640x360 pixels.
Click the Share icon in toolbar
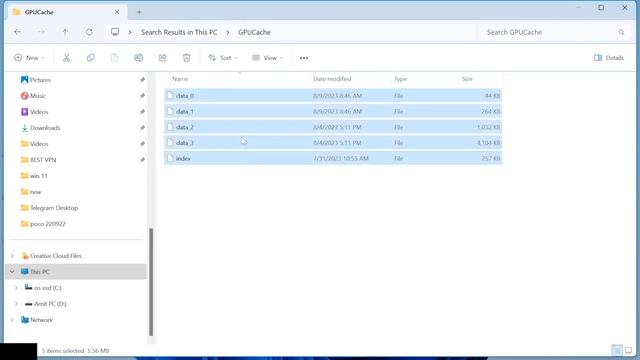tap(162, 58)
